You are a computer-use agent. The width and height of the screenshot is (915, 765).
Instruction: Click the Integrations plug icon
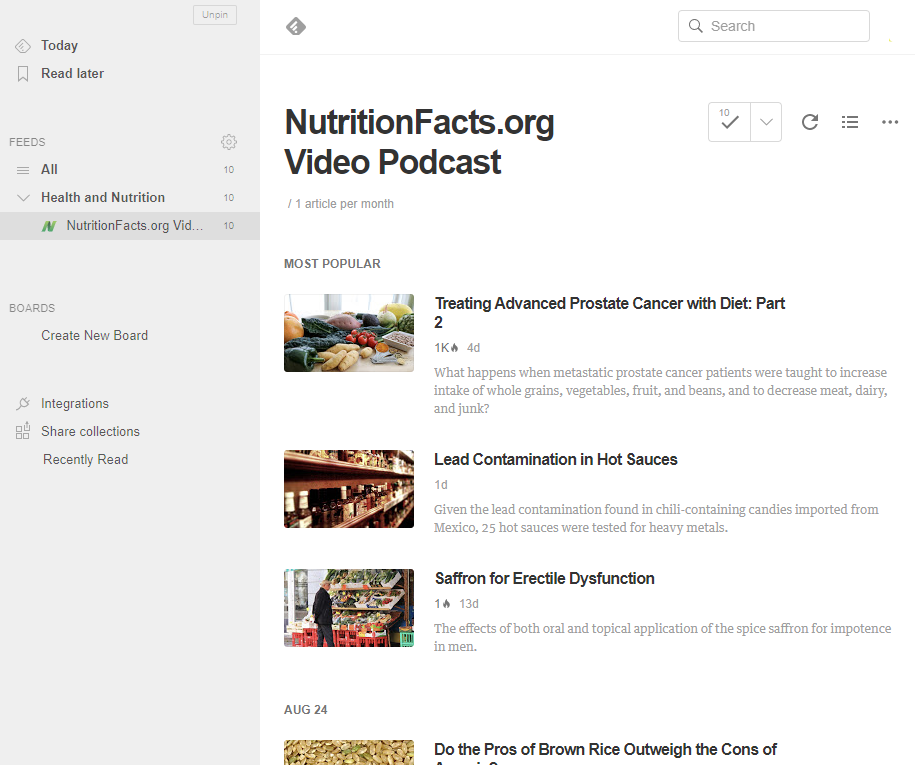[23, 404]
